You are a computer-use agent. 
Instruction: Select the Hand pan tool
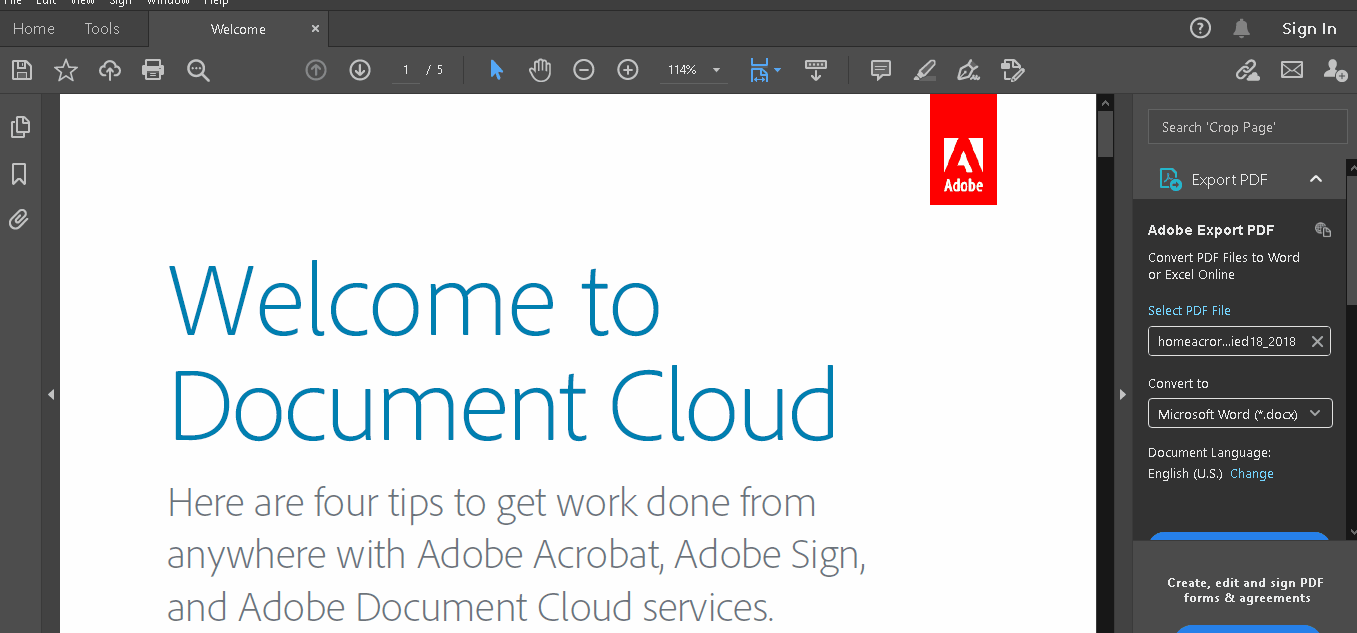(x=540, y=70)
